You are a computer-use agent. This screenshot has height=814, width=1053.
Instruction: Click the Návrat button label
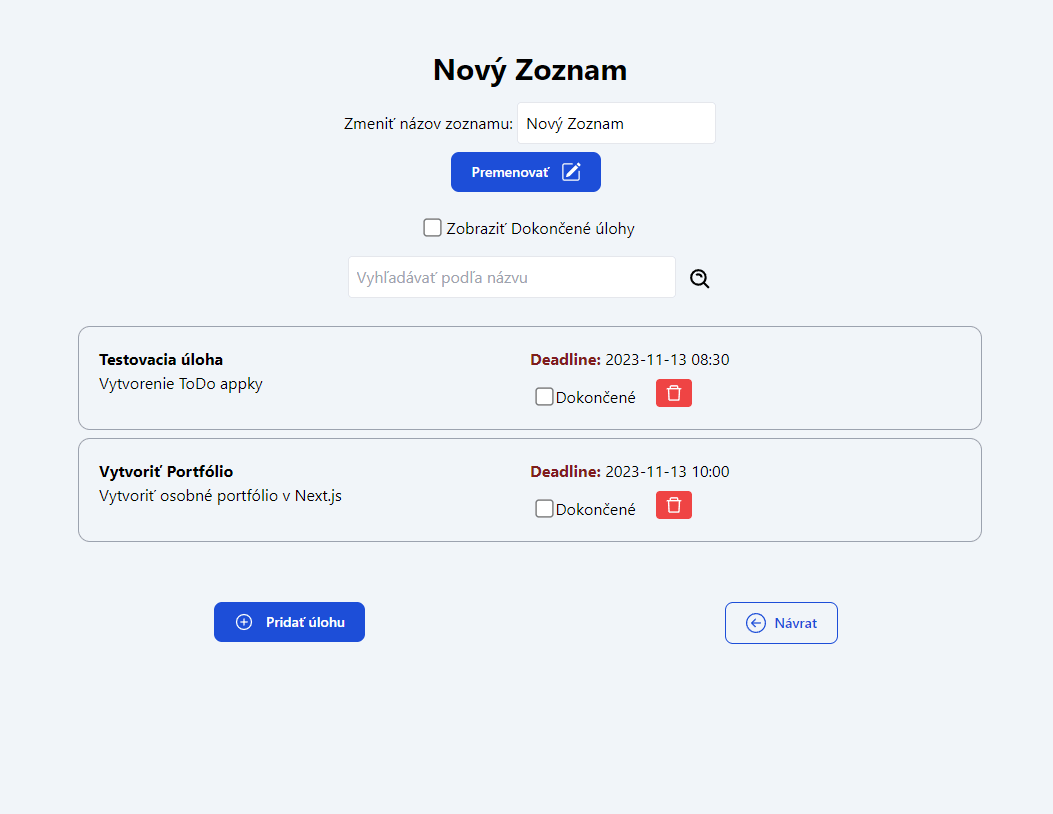pyautogui.click(x=796, y=623)
